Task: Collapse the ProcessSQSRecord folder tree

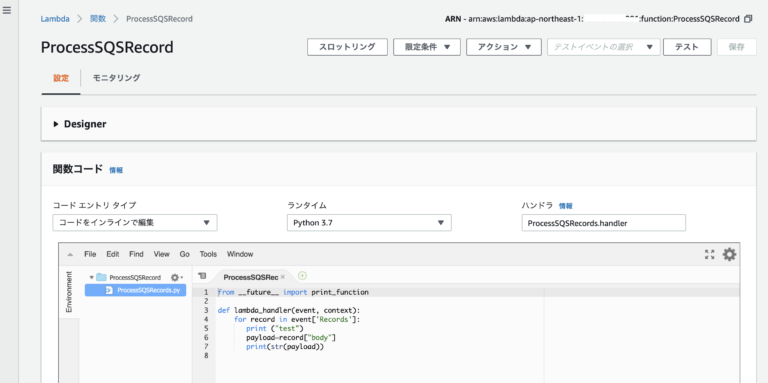Action: 92,277
